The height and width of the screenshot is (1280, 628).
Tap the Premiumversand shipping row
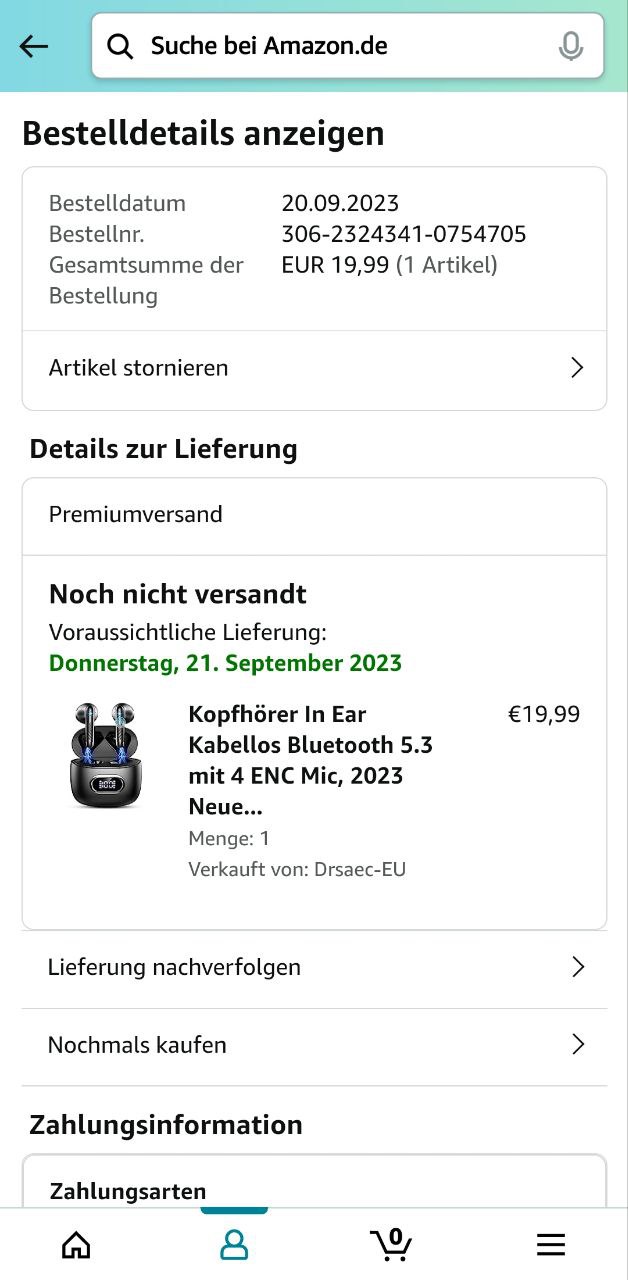(136, 515)
